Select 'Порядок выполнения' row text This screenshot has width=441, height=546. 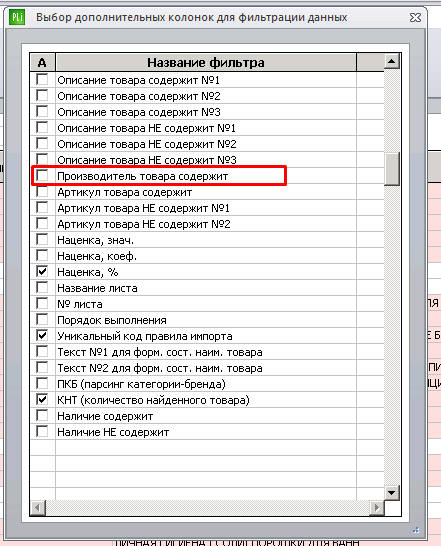pyautogui.click(x=112, y=320)
